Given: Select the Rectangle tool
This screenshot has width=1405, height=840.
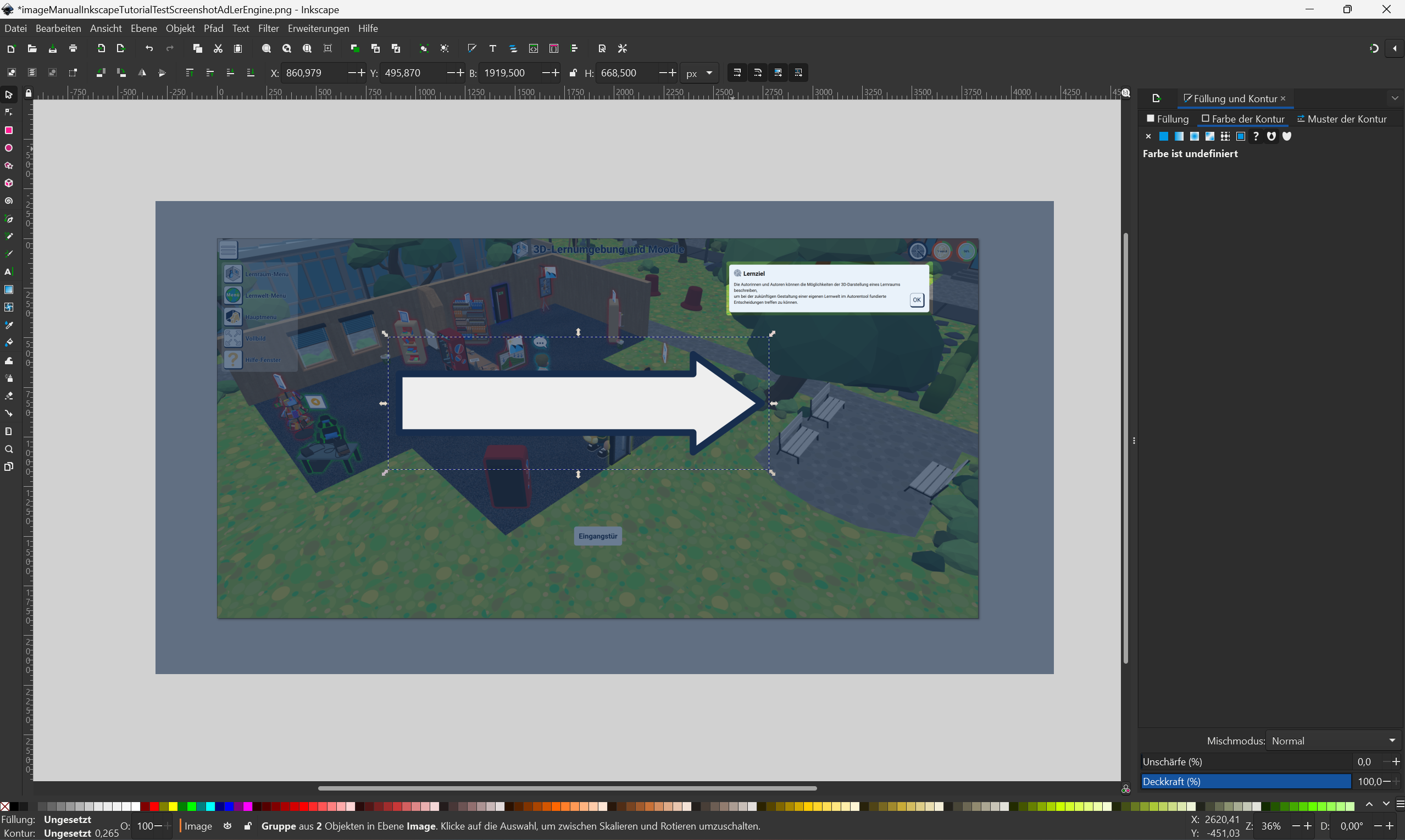Looking at the screenshot, I should click(x=8, y=130).
